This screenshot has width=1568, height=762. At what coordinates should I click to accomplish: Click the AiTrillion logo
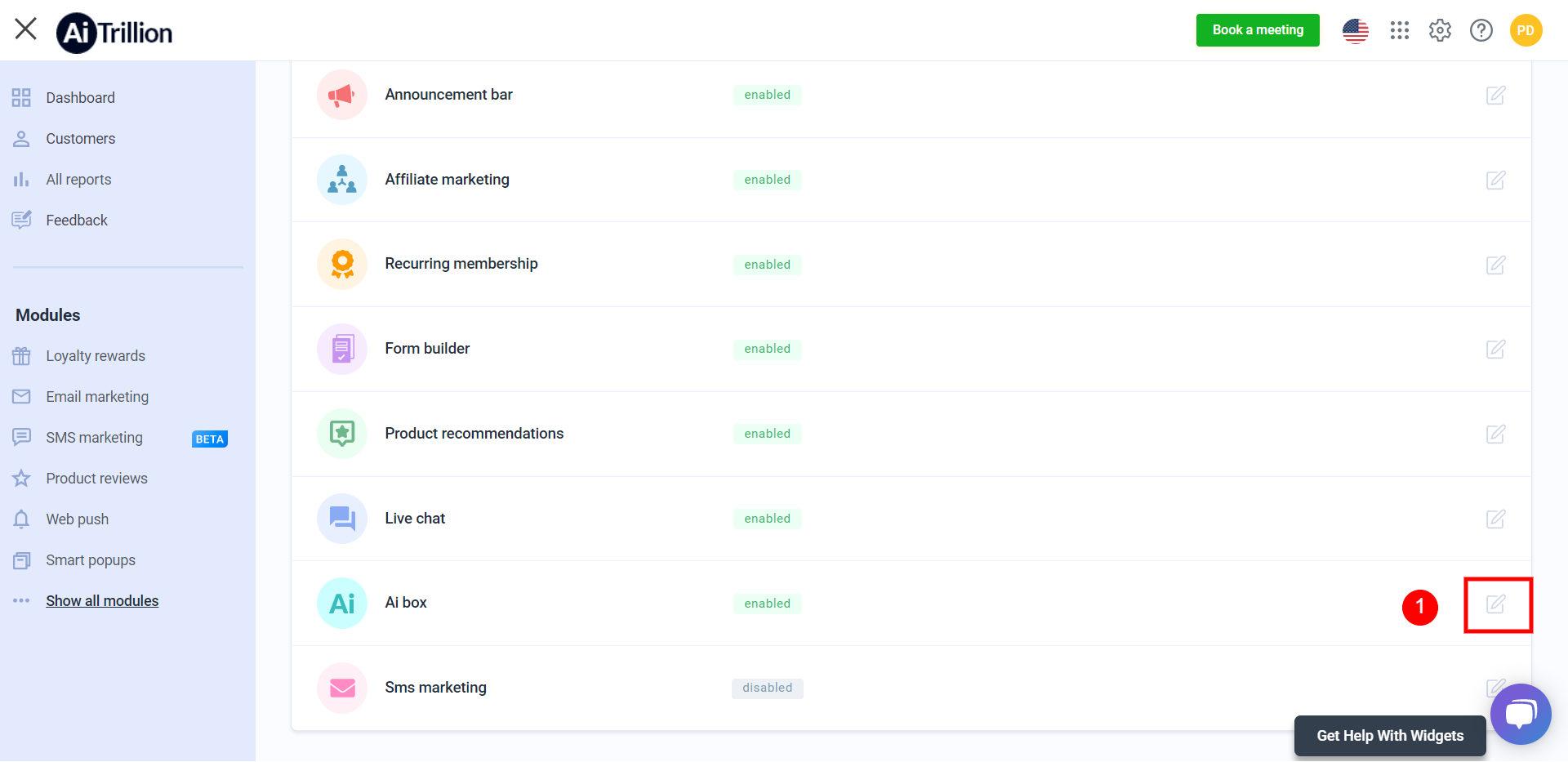click(114, 33)
